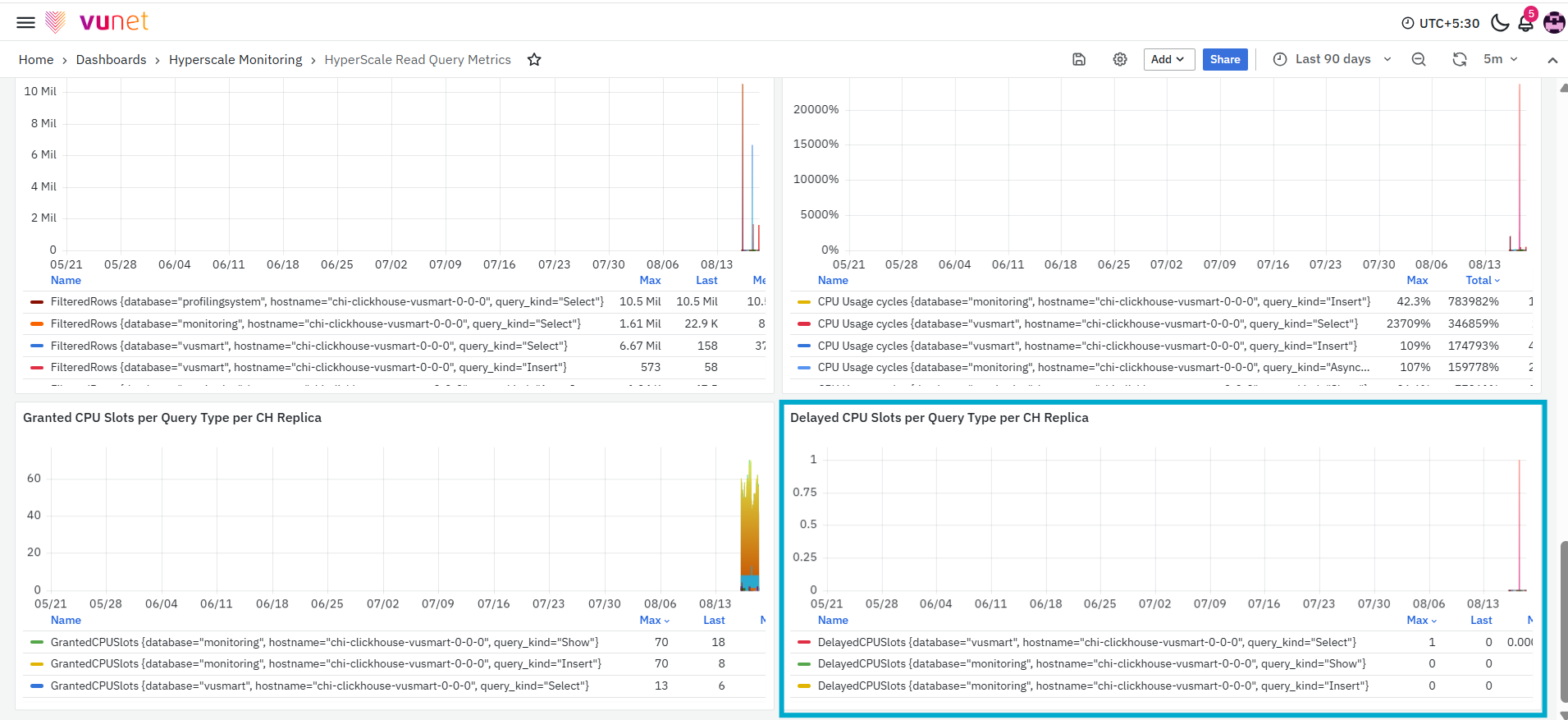The height and width of the screenshot is (720, 1568).
Task: Open dashboard settings gear
Action: click(1120, 59)
